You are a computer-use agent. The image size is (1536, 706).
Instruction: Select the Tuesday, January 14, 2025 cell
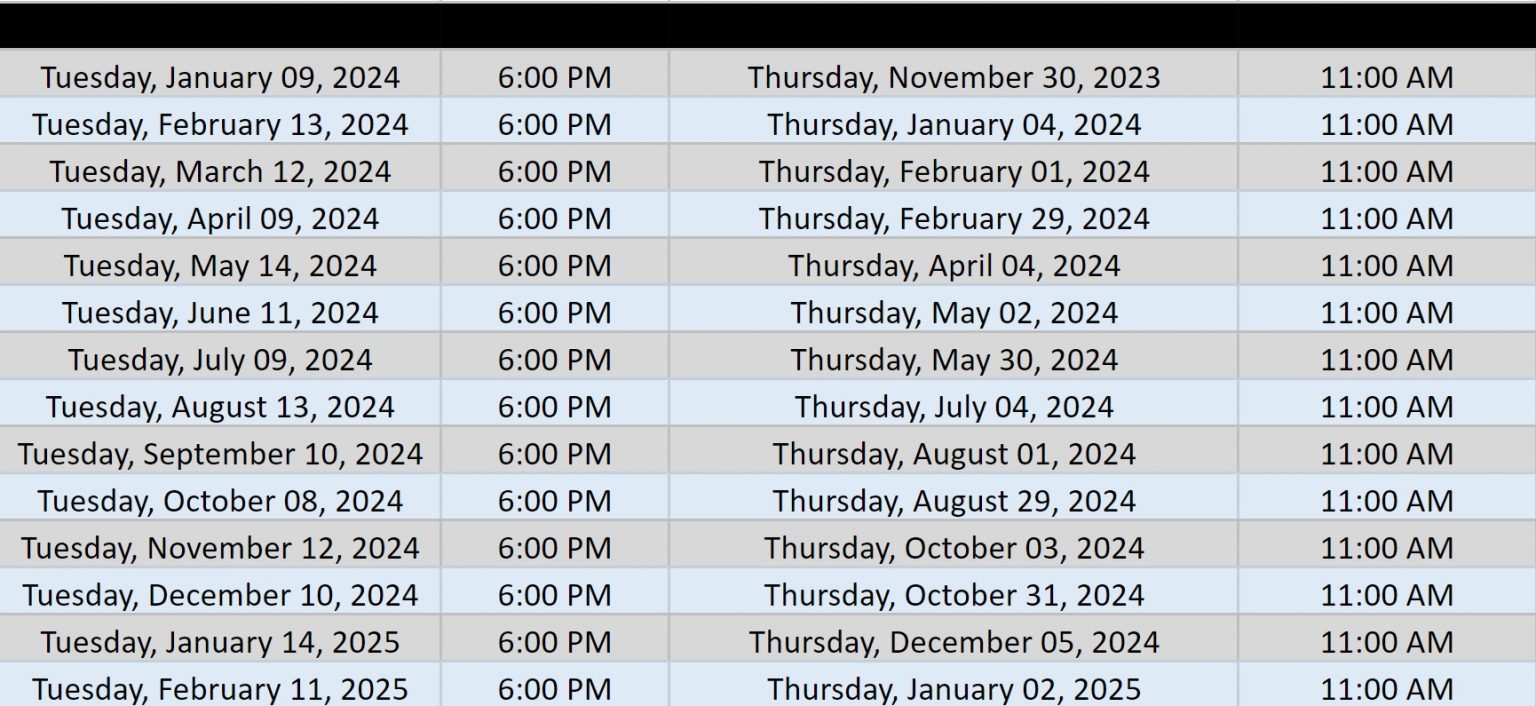coord(220,642)
